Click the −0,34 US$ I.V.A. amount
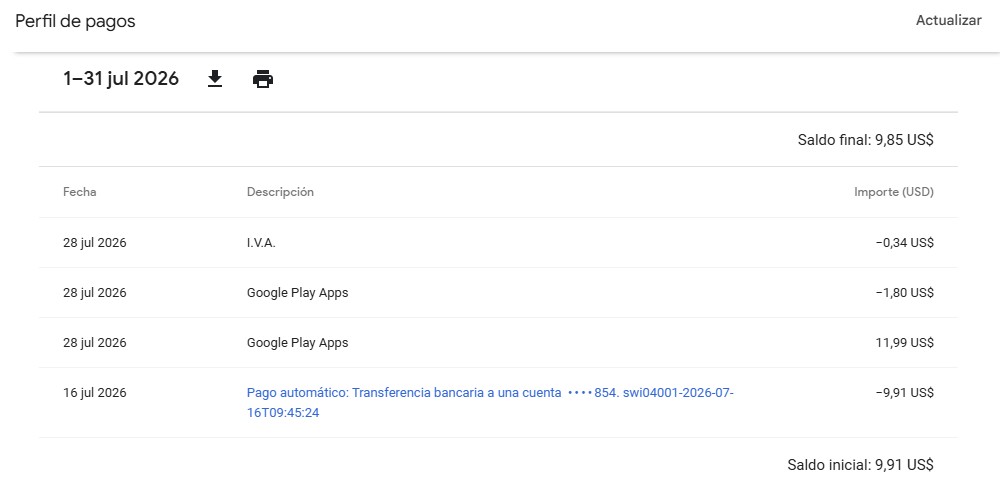 click(x=904, y=242)
